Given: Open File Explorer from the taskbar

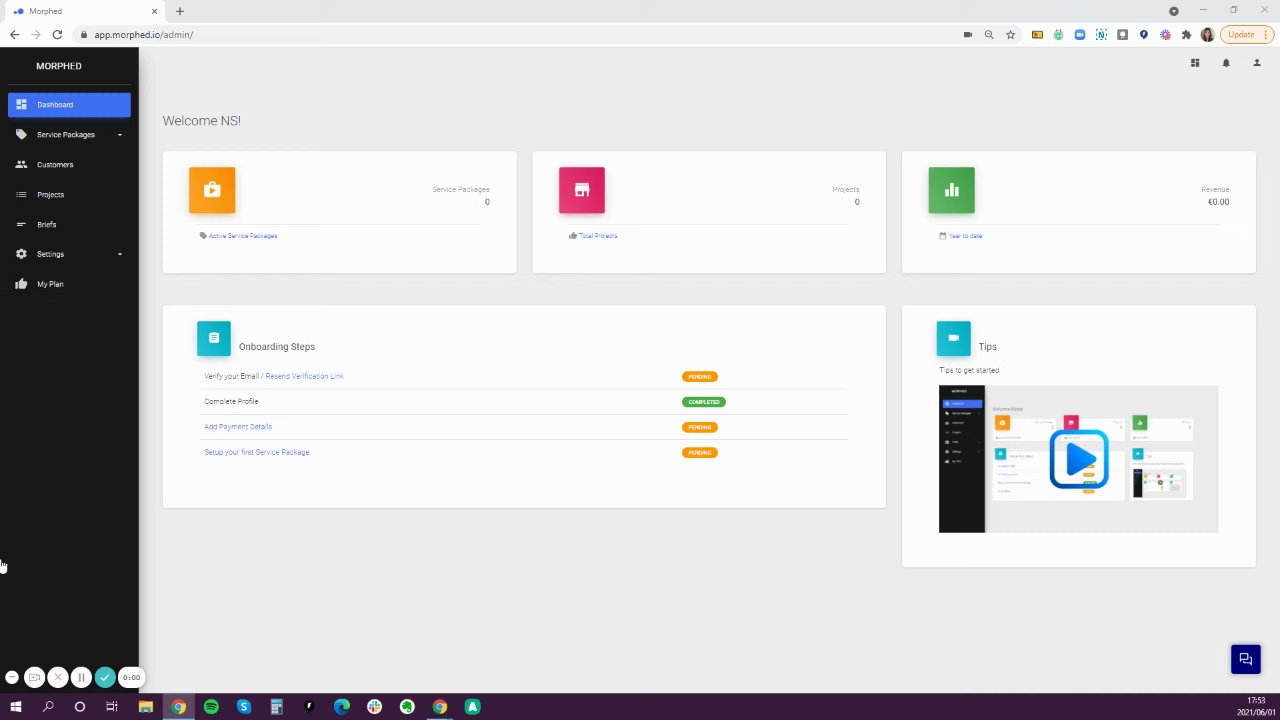Looking at the screenshot, I should click(145, 707).
